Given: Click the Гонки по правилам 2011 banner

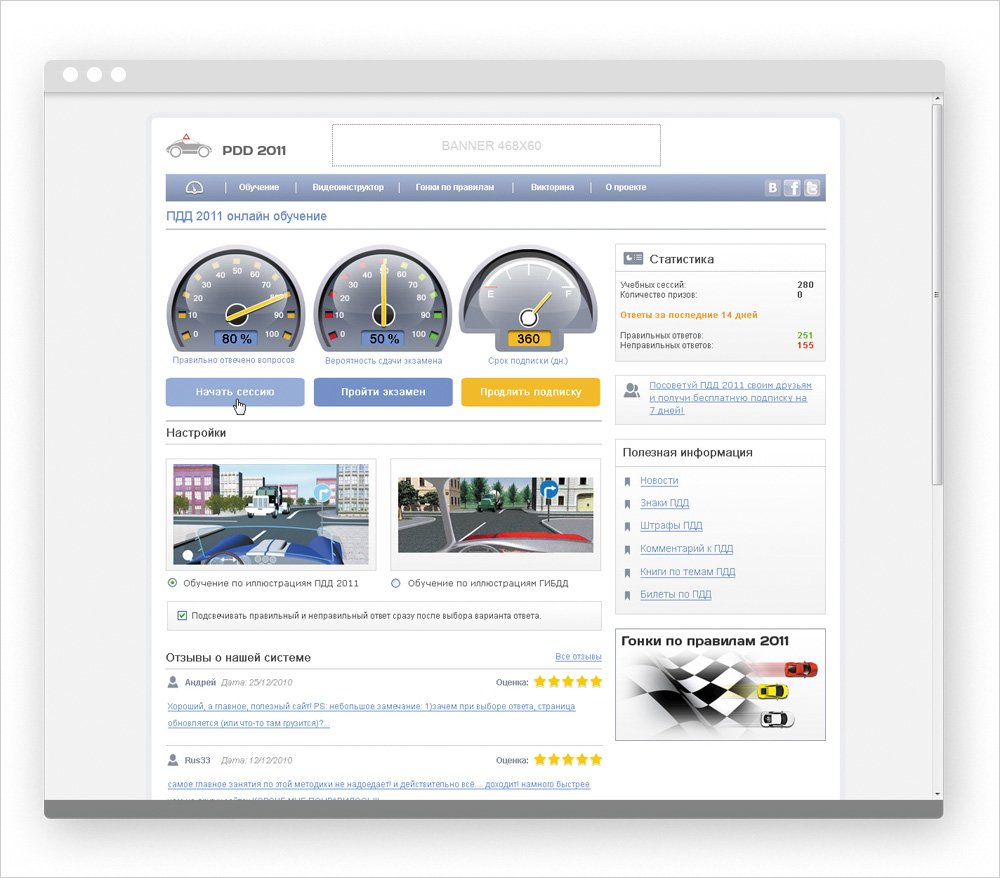Looking at the screenshot, I should pyautogui.click(x=720, y=685).
